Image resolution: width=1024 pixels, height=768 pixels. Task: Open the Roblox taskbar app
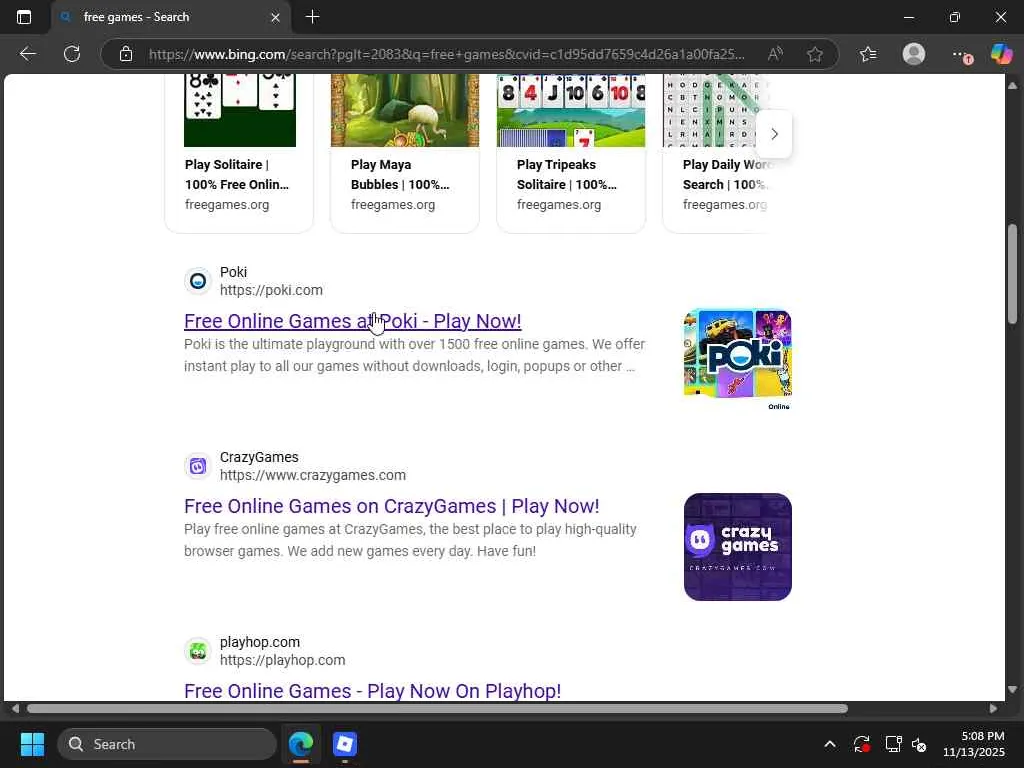345,744
